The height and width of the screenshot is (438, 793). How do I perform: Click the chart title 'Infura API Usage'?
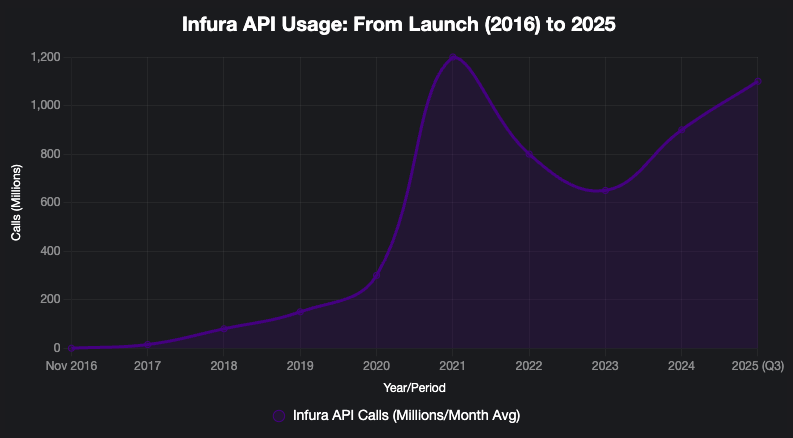(x=399, y=24)
